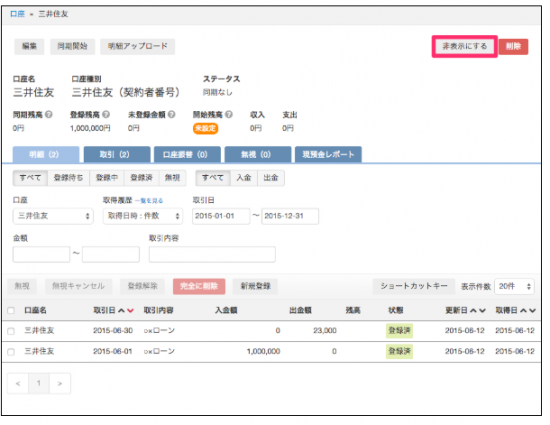Click the orange 未設定 badge
550x425 pixels.
(205, 128)
